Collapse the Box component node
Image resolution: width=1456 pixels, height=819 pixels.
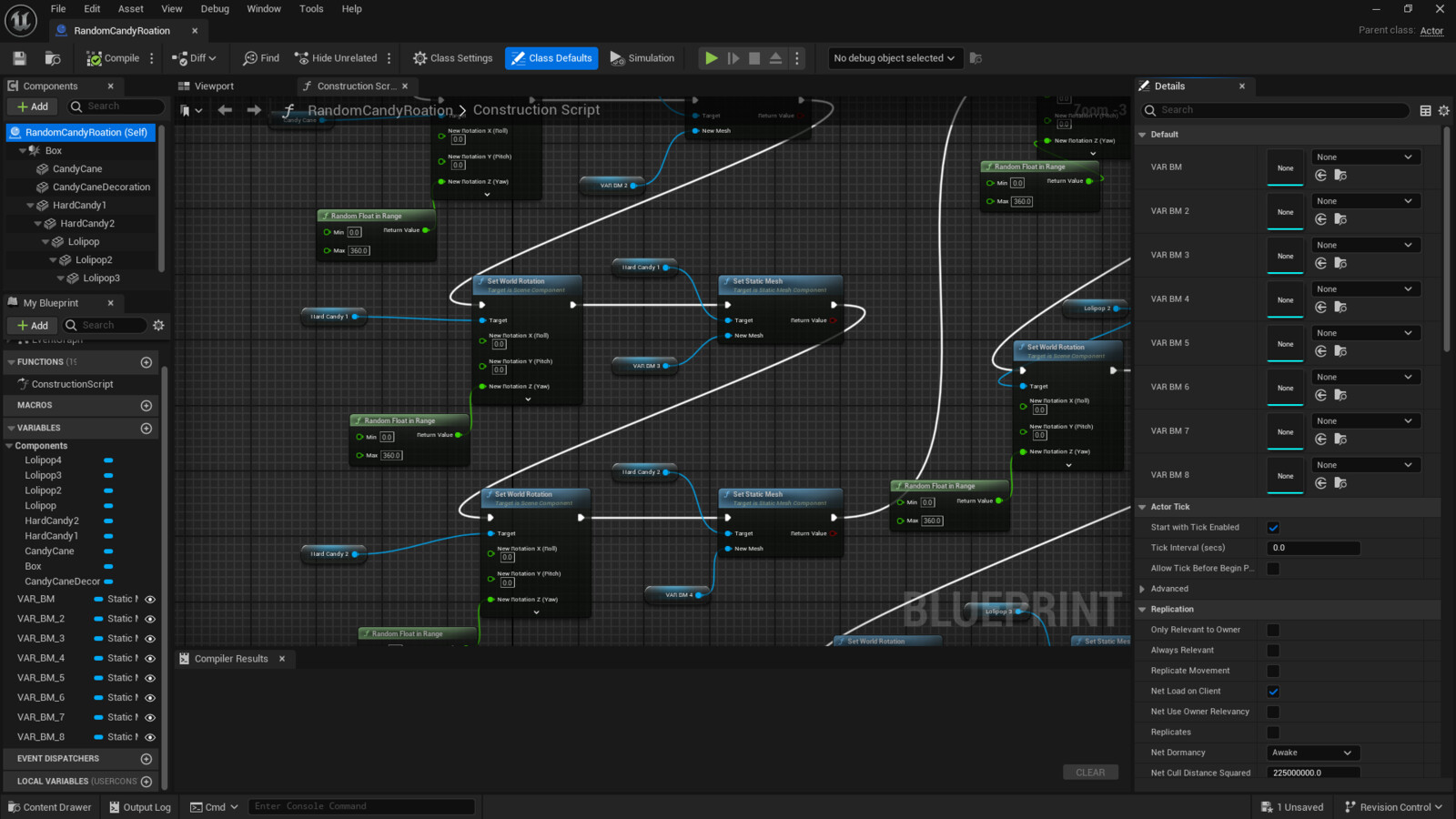tap(22, 151)
